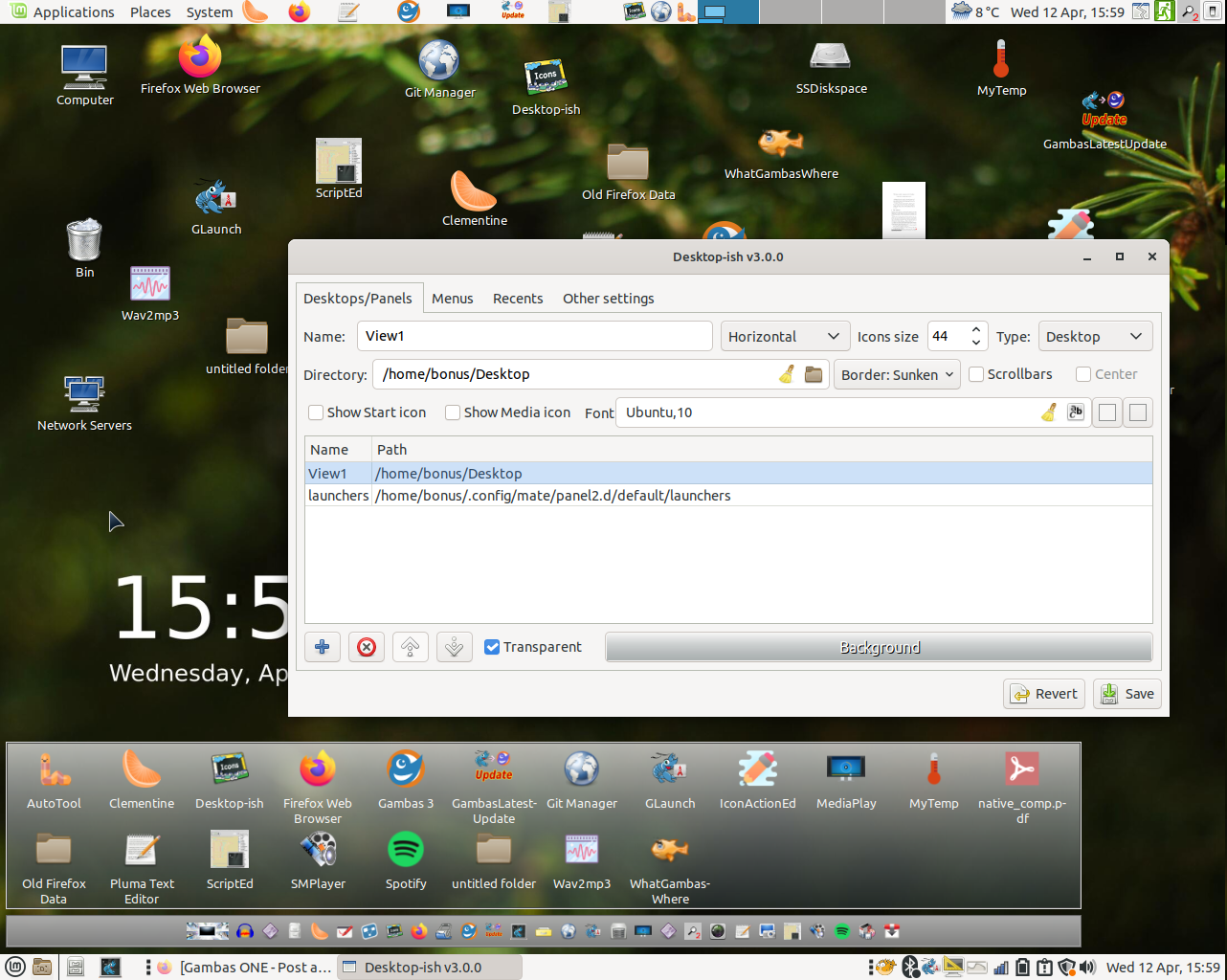Image resolution: width=1227 pixels, height=980 pixels.
Task: Open the Type dropdown set to Desktop
Action: 1094,337
